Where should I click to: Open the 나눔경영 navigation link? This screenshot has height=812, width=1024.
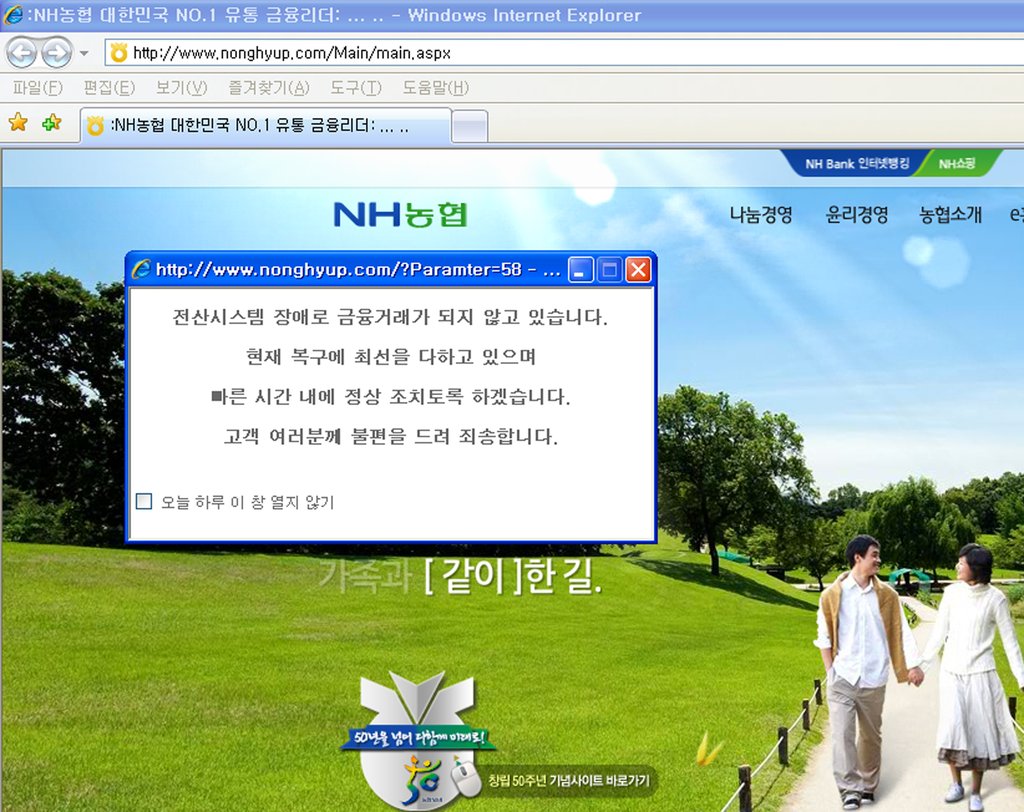[761, 214]
